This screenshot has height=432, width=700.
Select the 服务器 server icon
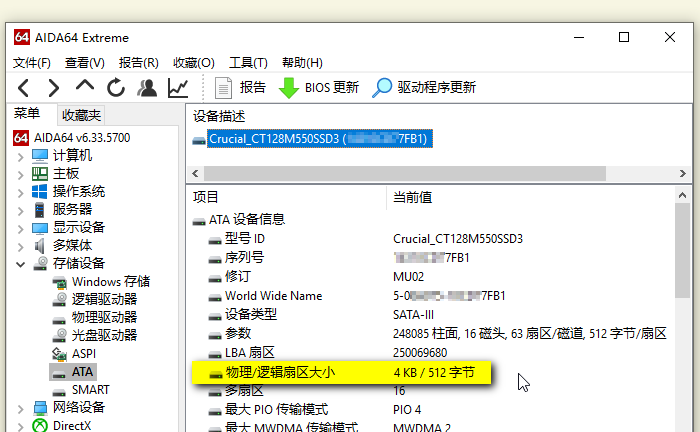point(39,209)
